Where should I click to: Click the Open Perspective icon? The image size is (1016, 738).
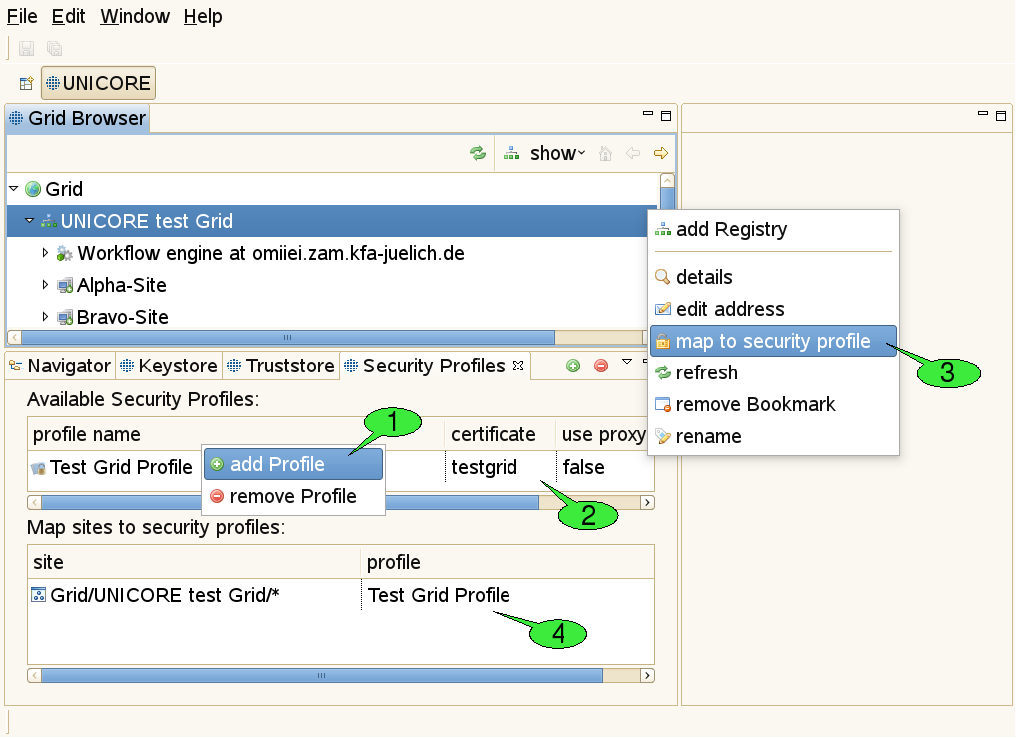pyautogui.click(x=27, y=84)
